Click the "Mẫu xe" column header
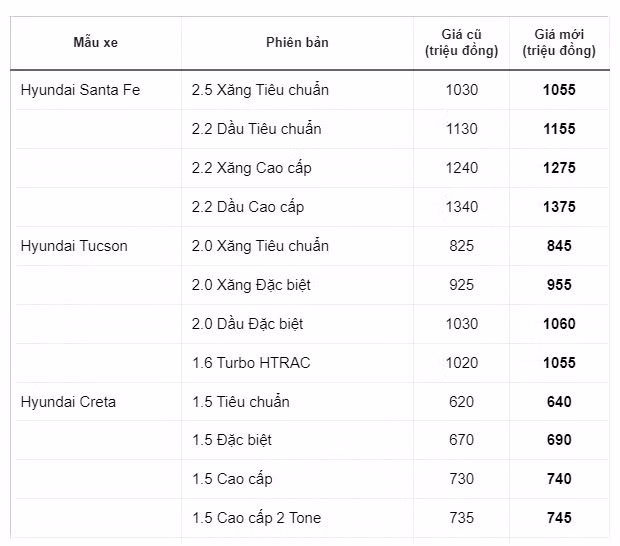The image size is (620, 546). (x=95, y=42)
